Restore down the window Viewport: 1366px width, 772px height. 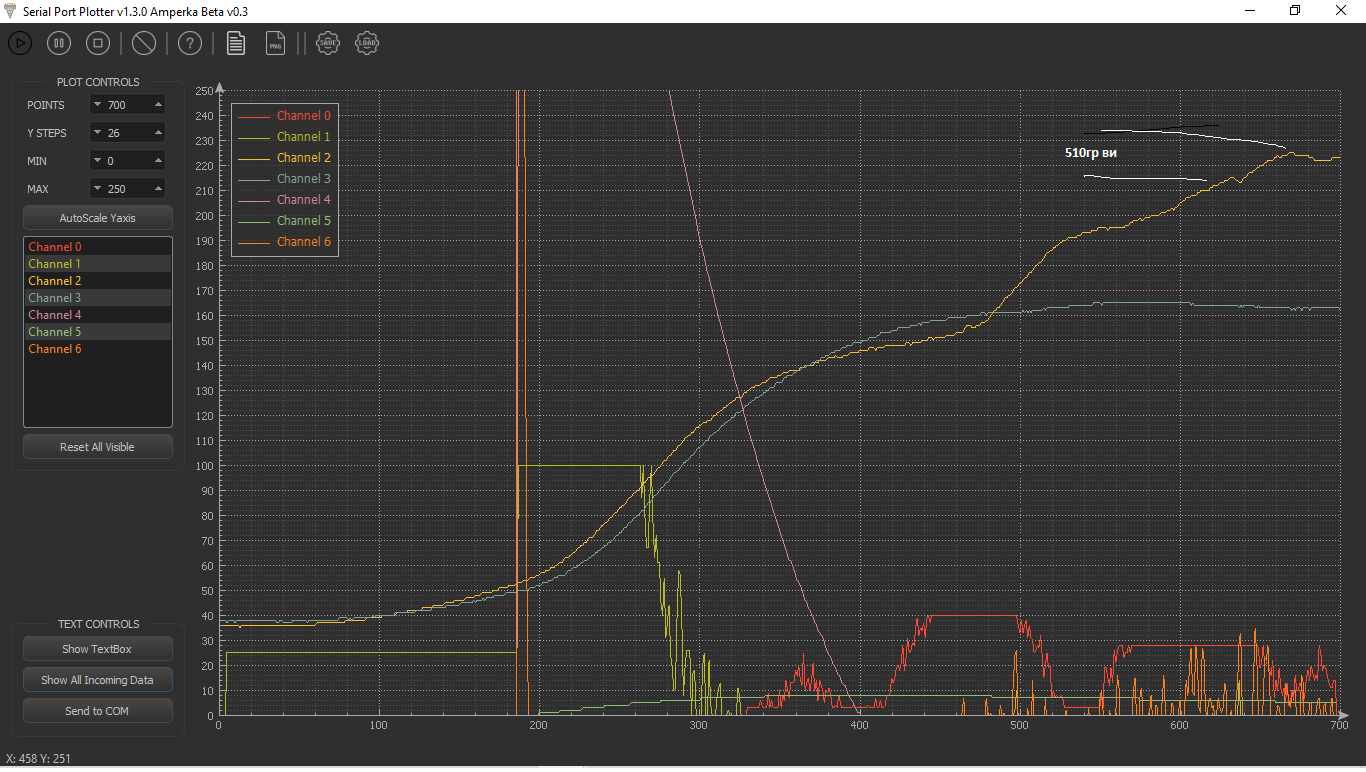tap(1295, 11)
